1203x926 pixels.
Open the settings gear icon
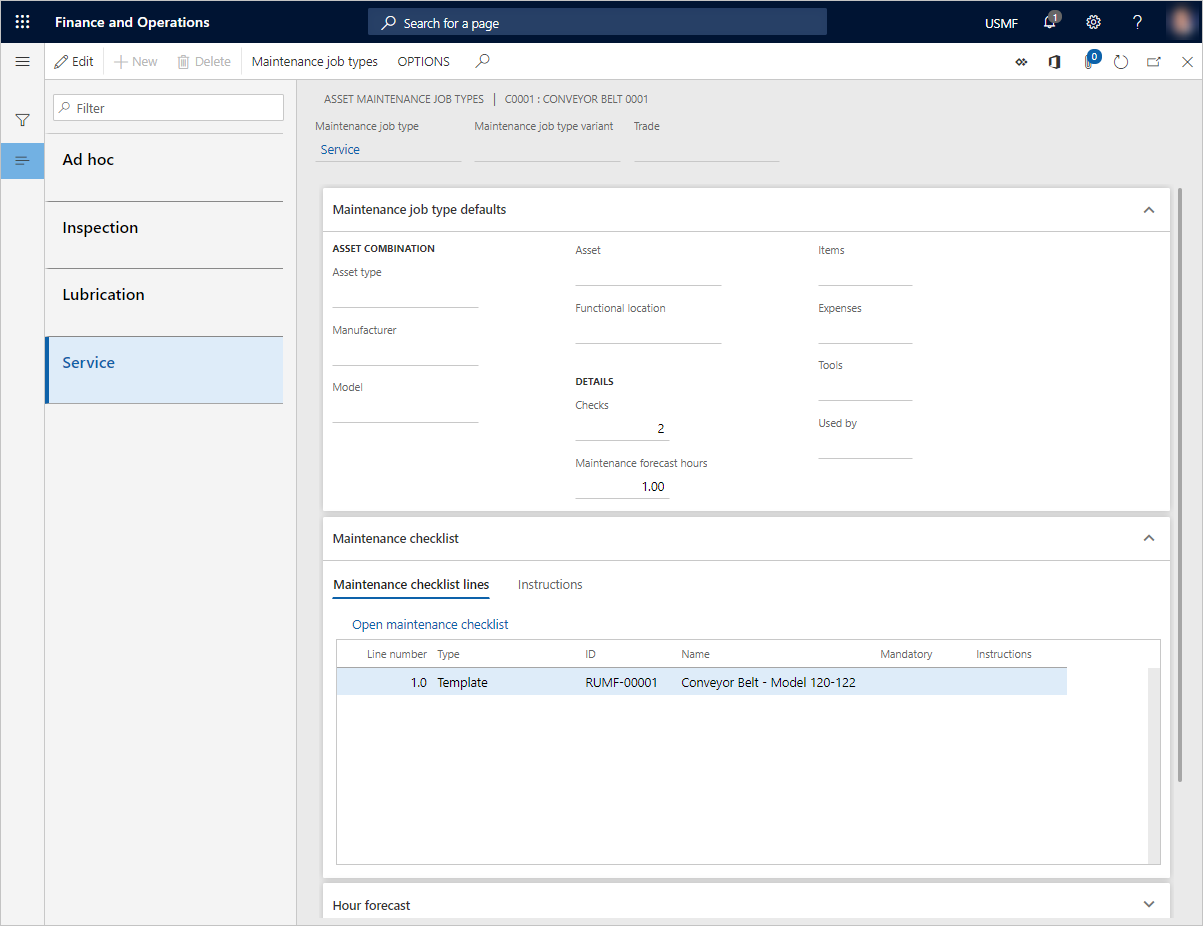[x=1093, y=22]
